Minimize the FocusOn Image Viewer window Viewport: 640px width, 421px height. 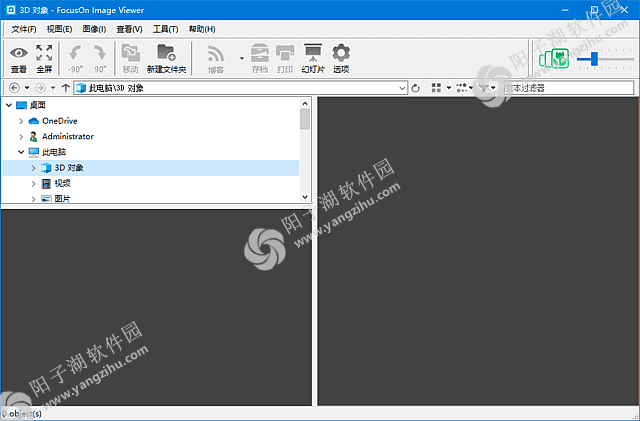pyautogui.click(x=565, y=10)
